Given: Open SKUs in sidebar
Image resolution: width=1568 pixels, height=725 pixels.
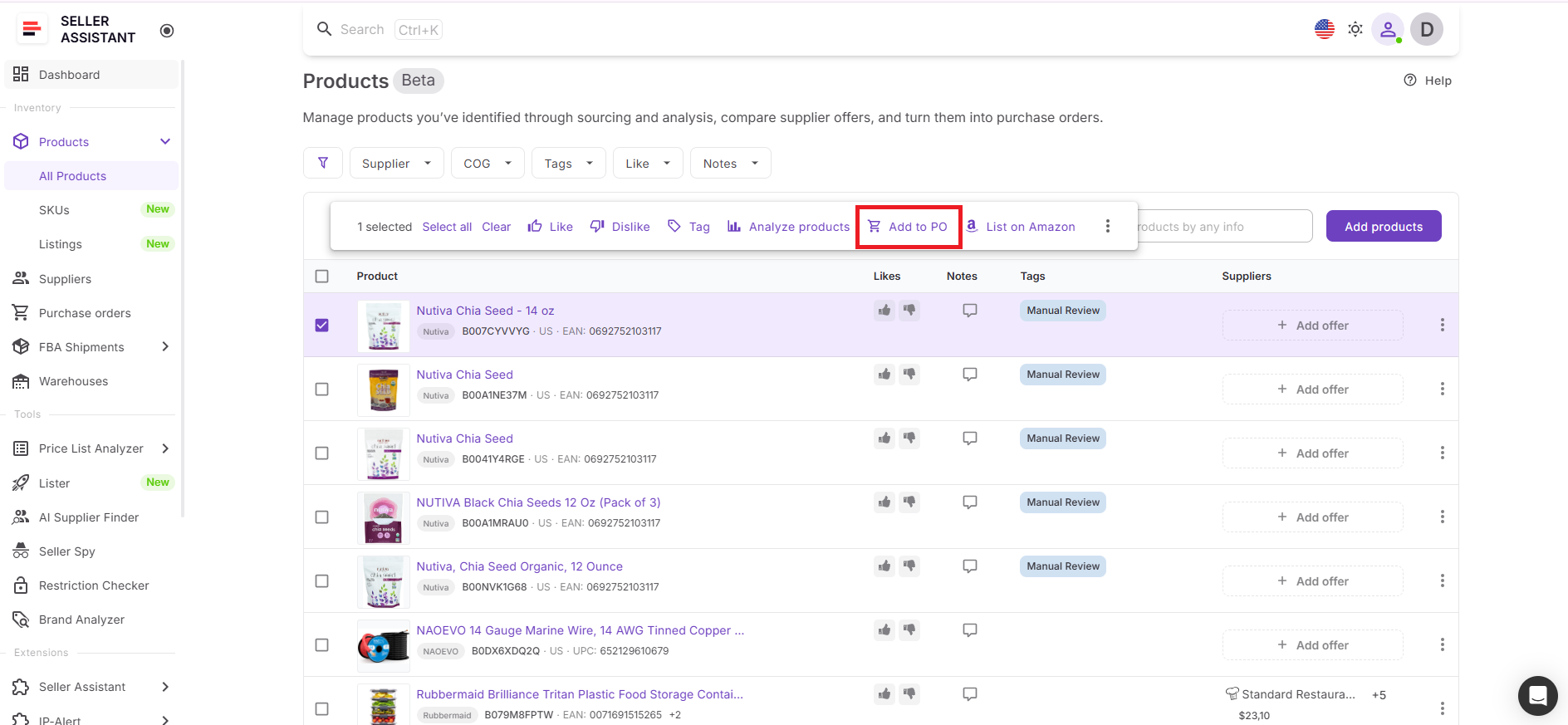Looking at the screenshot, I should click(x=91, y=210).
